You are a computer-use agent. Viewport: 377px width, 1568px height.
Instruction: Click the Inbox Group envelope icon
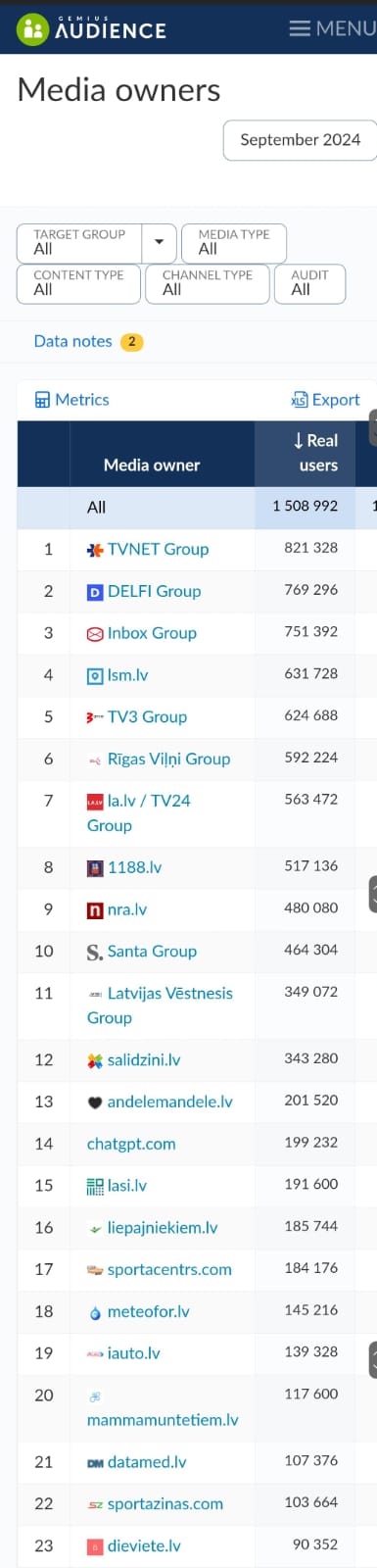tap(95, 634)
